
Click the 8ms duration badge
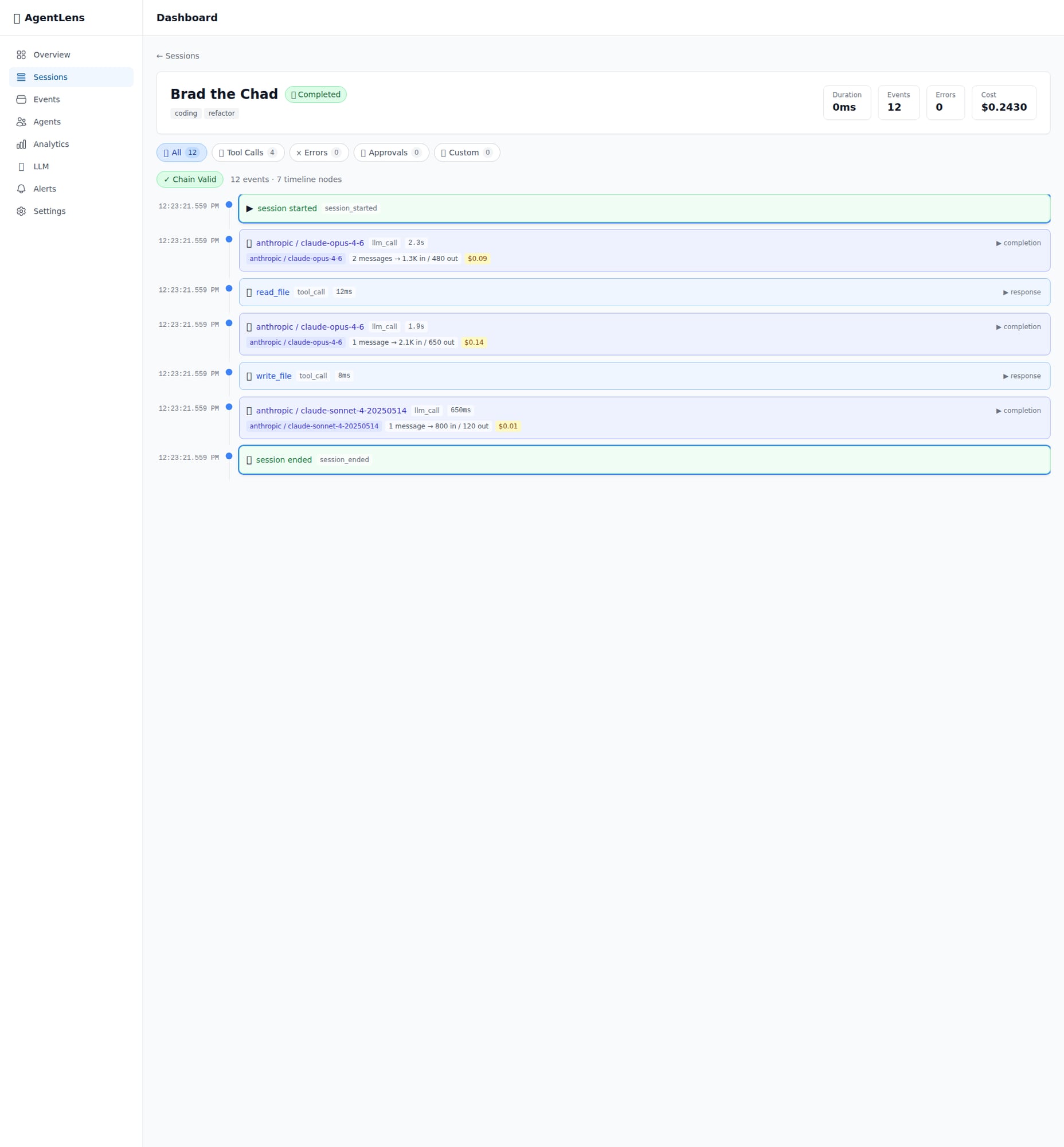345,376
